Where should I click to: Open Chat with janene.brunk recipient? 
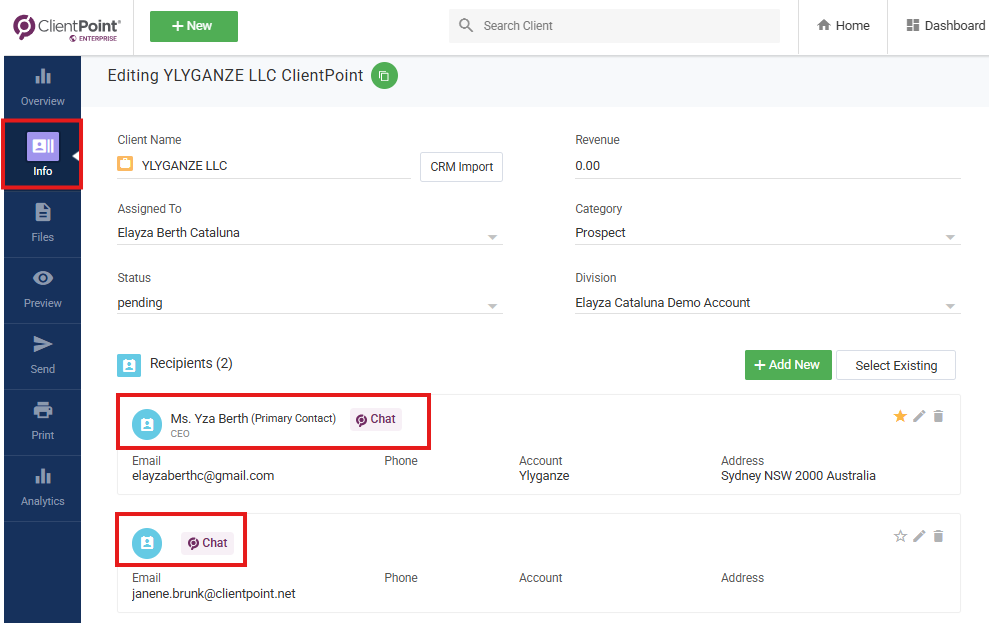(x=208, y=543)
